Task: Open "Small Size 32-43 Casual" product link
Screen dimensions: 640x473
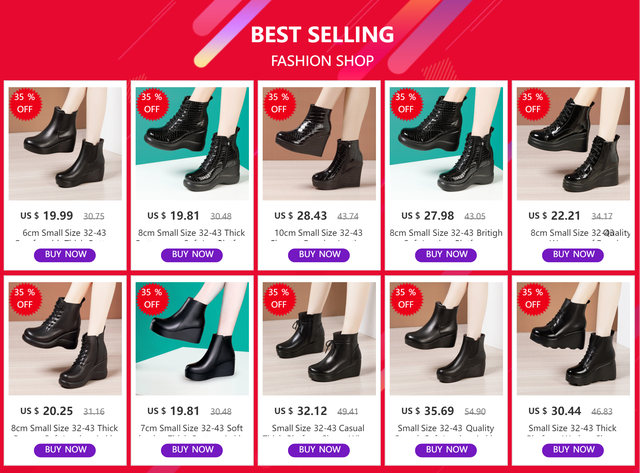Action: click(319, 429)
